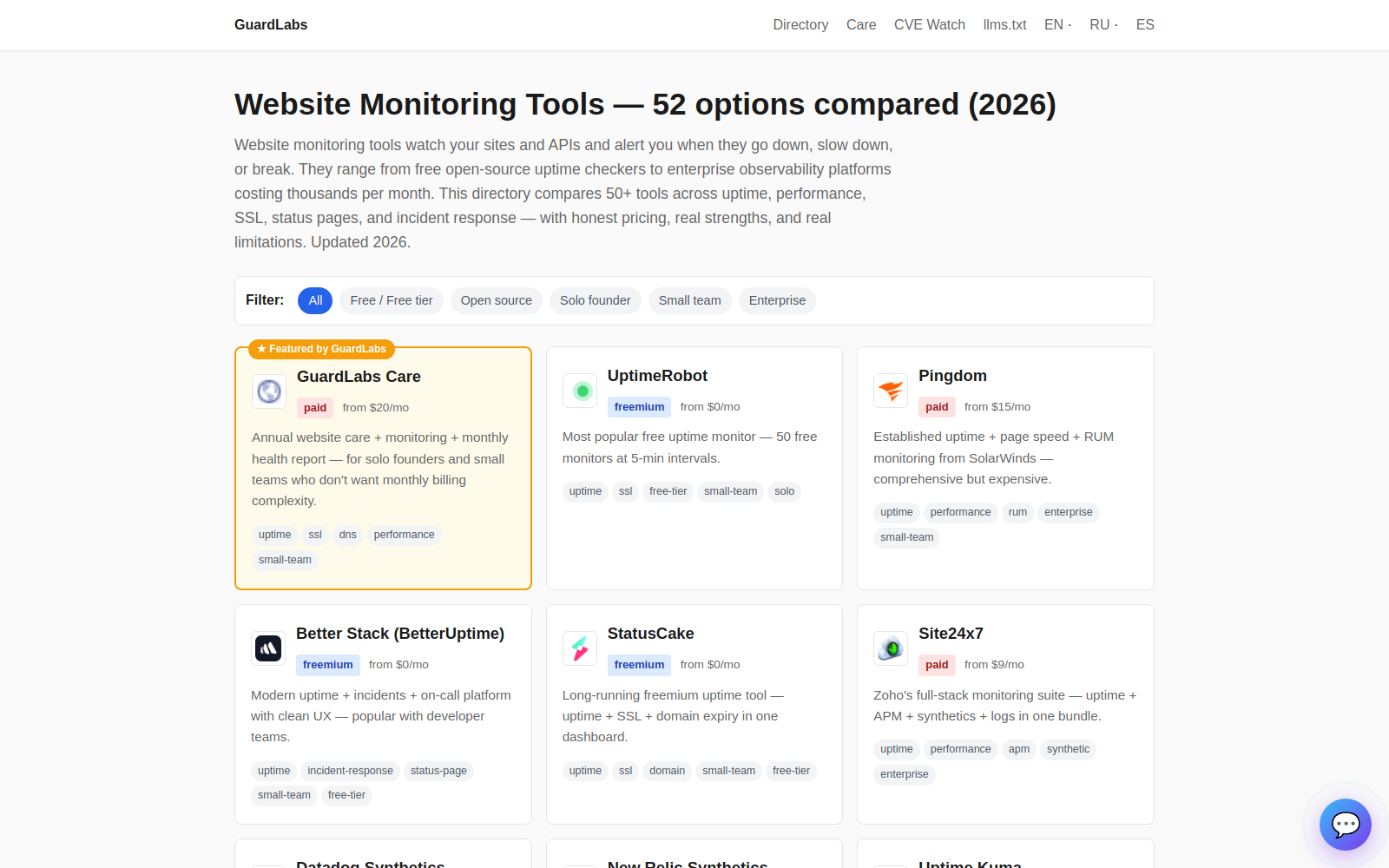Click the StatusCake lightning logo
1389x868 pixels.
580,648
